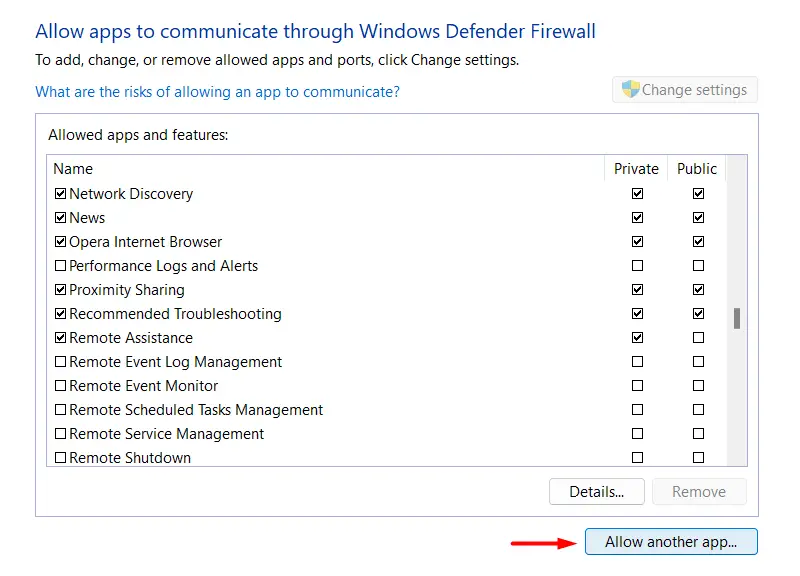Click the Change settings shield button
The width and height of the screenshot is (800, 576).
685,90
